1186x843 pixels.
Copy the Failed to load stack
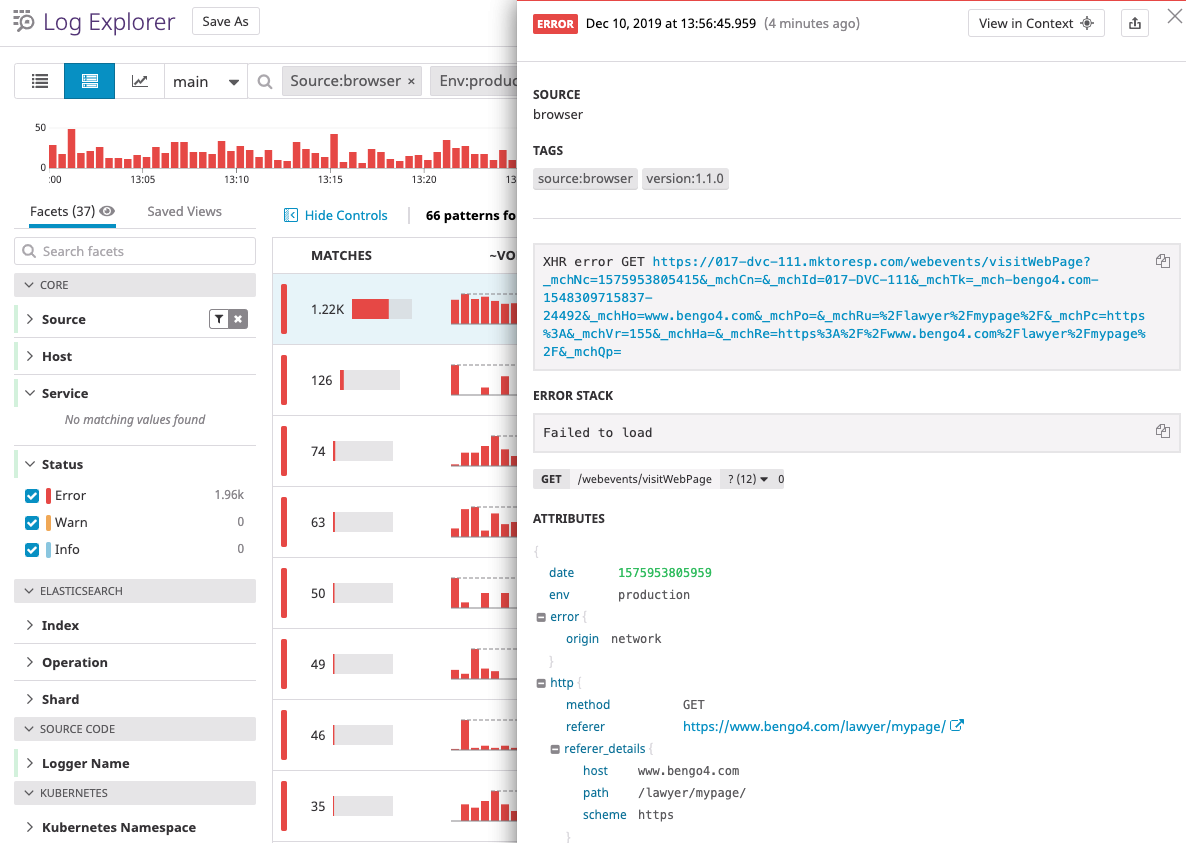[1163, 432]
